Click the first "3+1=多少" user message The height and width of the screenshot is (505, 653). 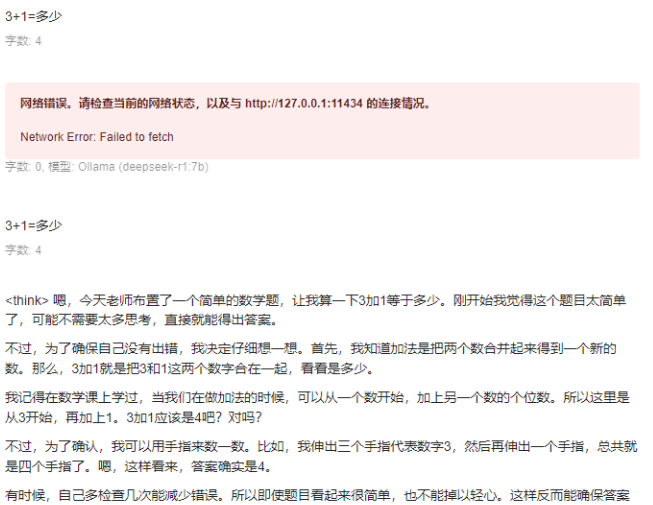point(33,16)
